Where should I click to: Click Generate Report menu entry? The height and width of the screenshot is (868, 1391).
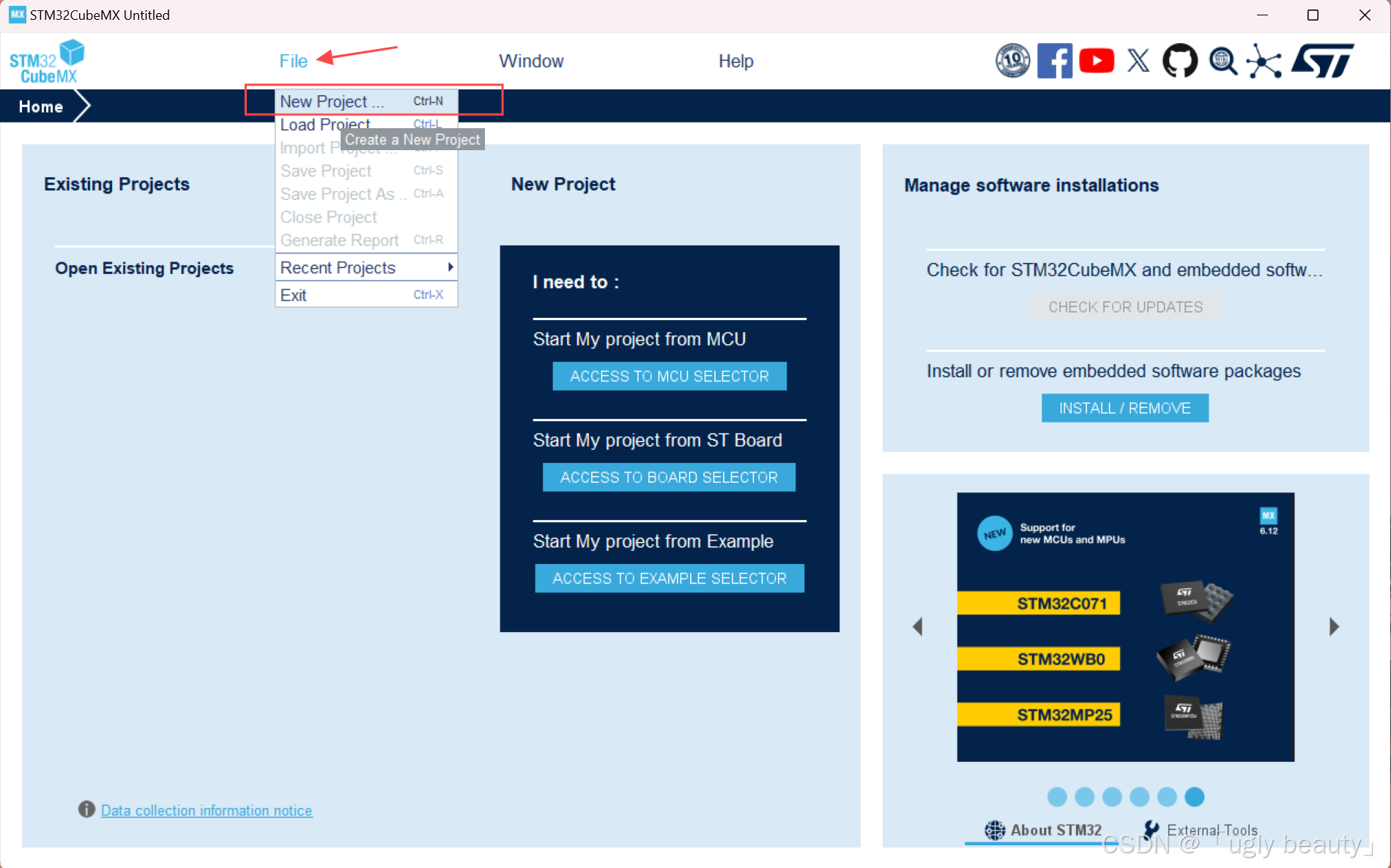coord(366,240)
